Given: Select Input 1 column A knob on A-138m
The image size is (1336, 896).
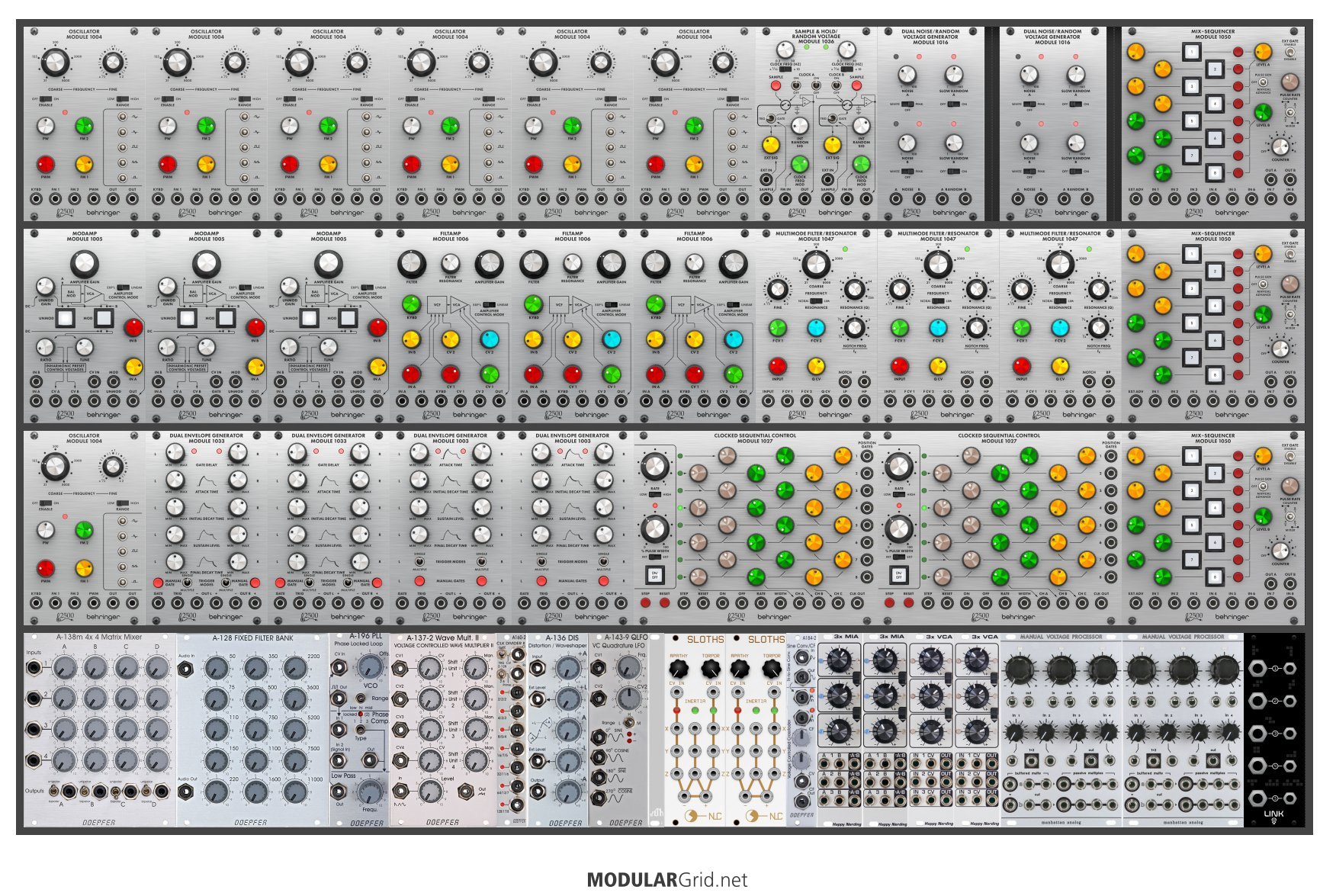Looking at the screenshot, I should tap(64, 669).
